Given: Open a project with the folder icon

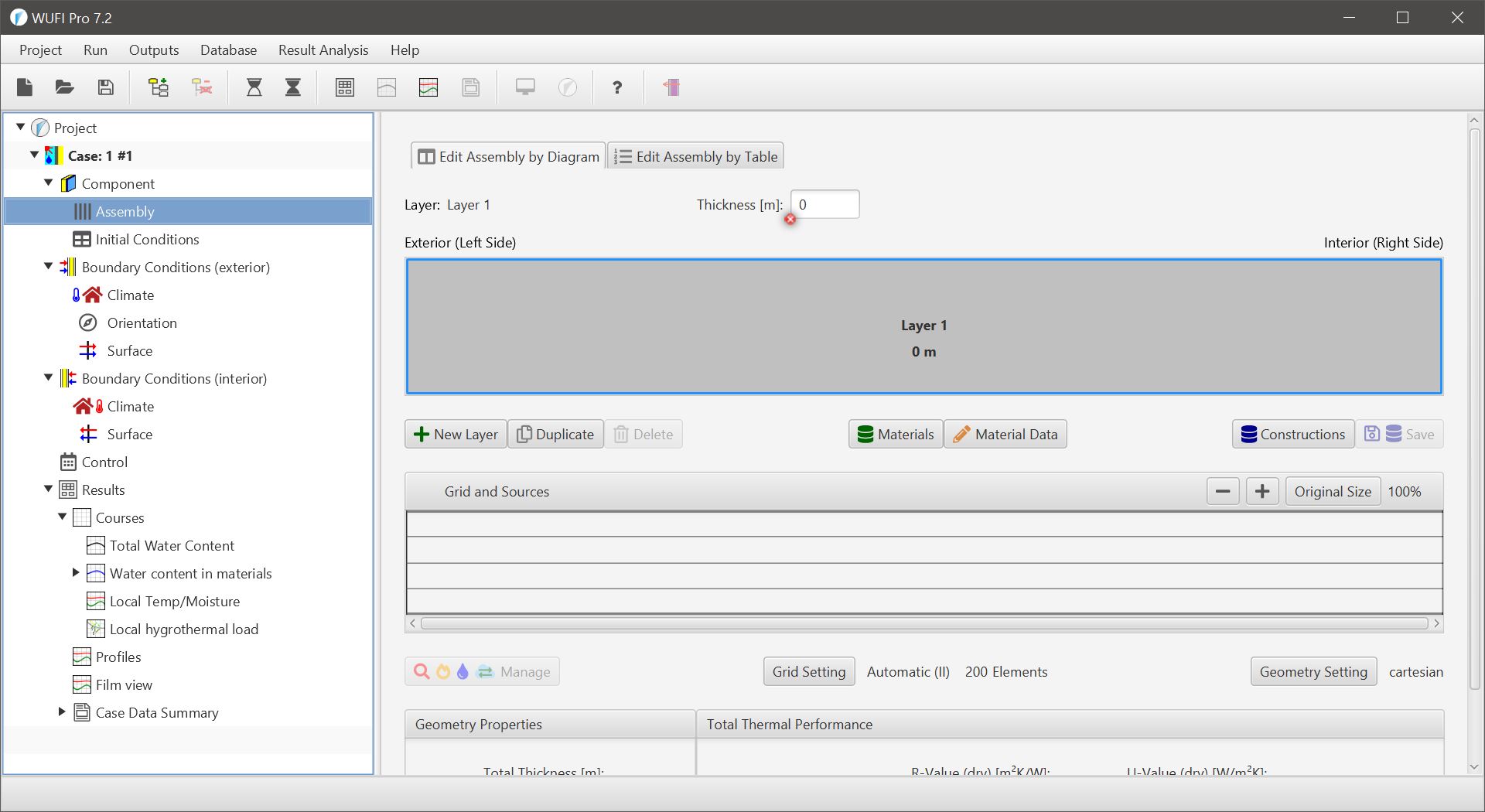Looking at the screenshot, I should (x=65, y=87).
